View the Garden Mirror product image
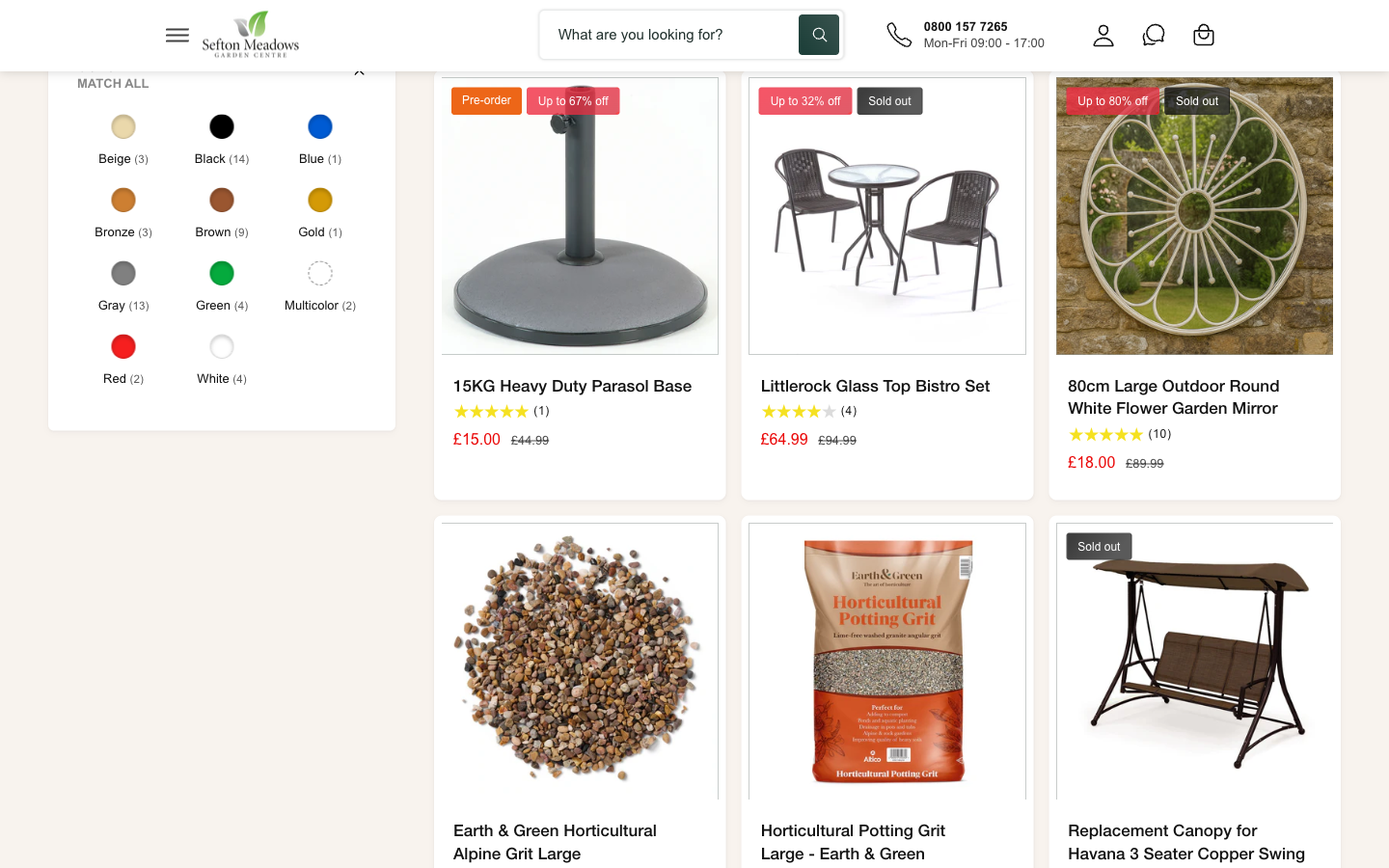The width and height of the screenshot is (1389, 868). click(x=1194, y=216)
